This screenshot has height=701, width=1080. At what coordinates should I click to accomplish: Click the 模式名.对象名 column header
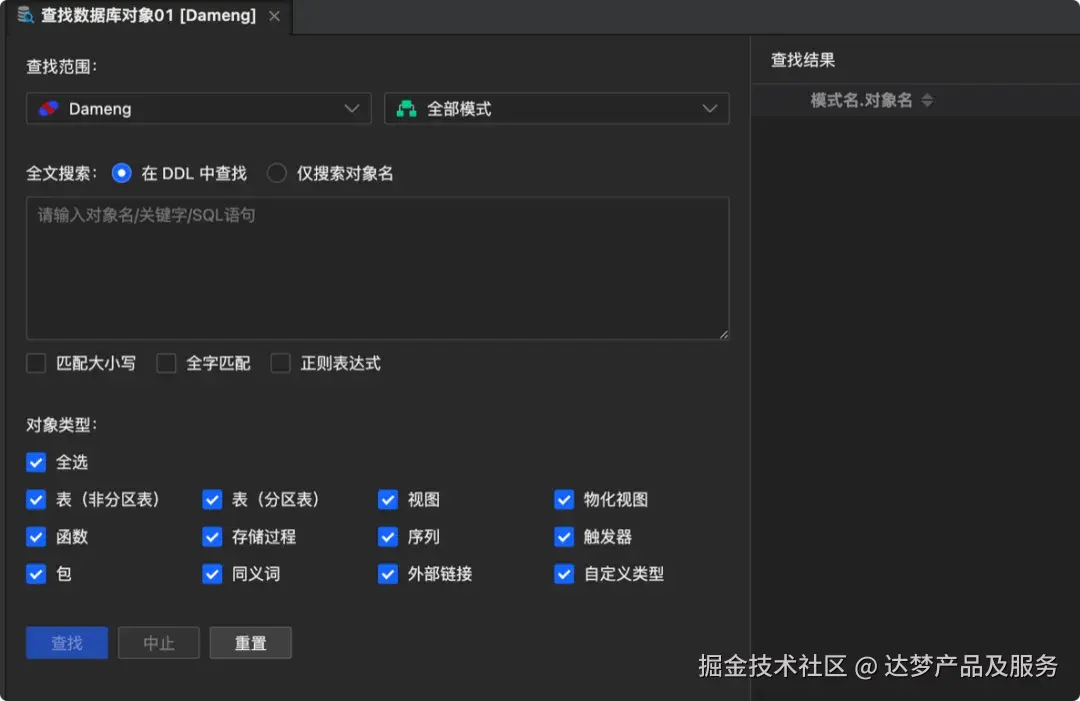point(862,101)
